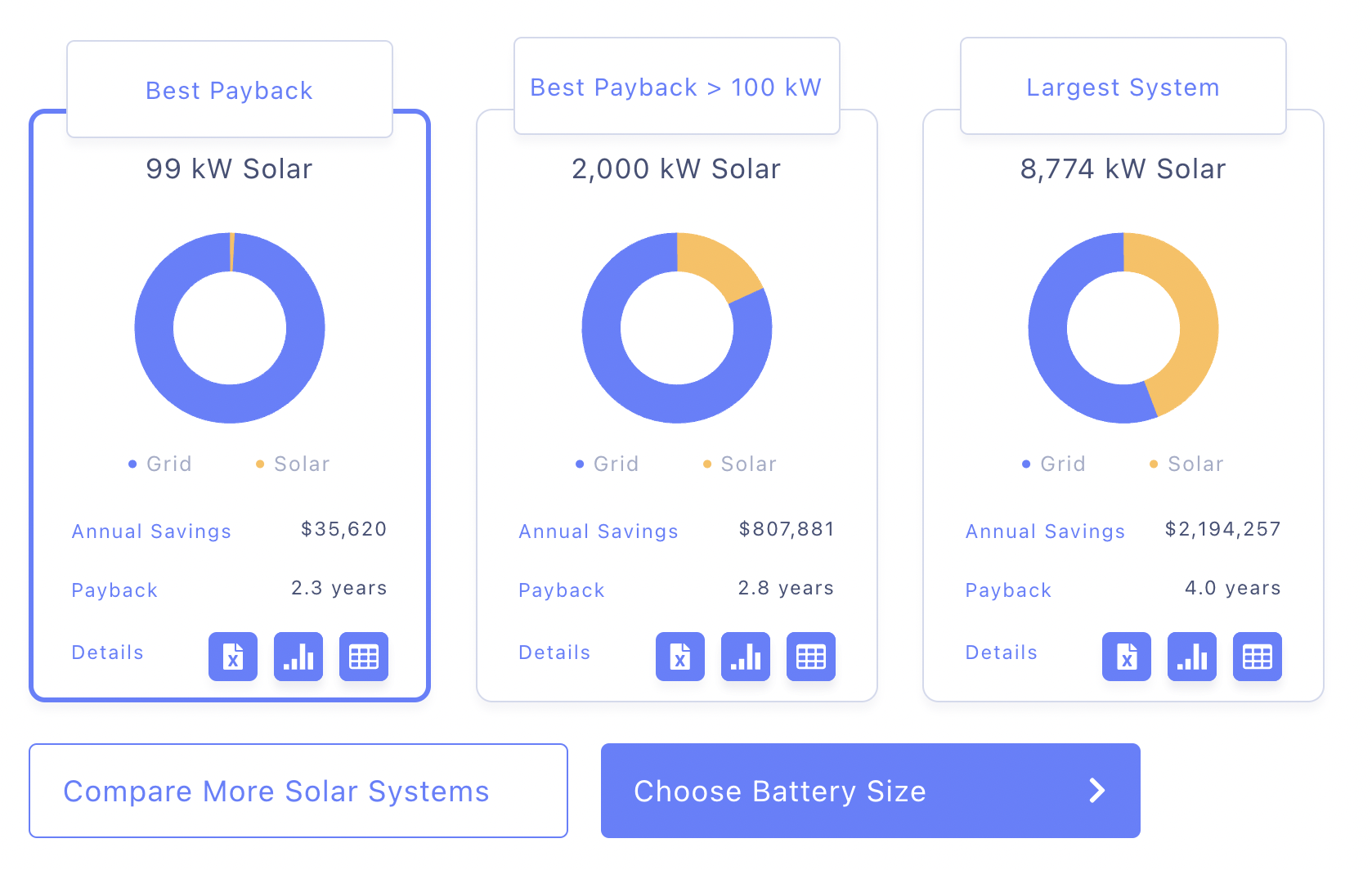
Task: Show bar chart for 2,000 kW Solar
Action: click(x=746, y=657)
